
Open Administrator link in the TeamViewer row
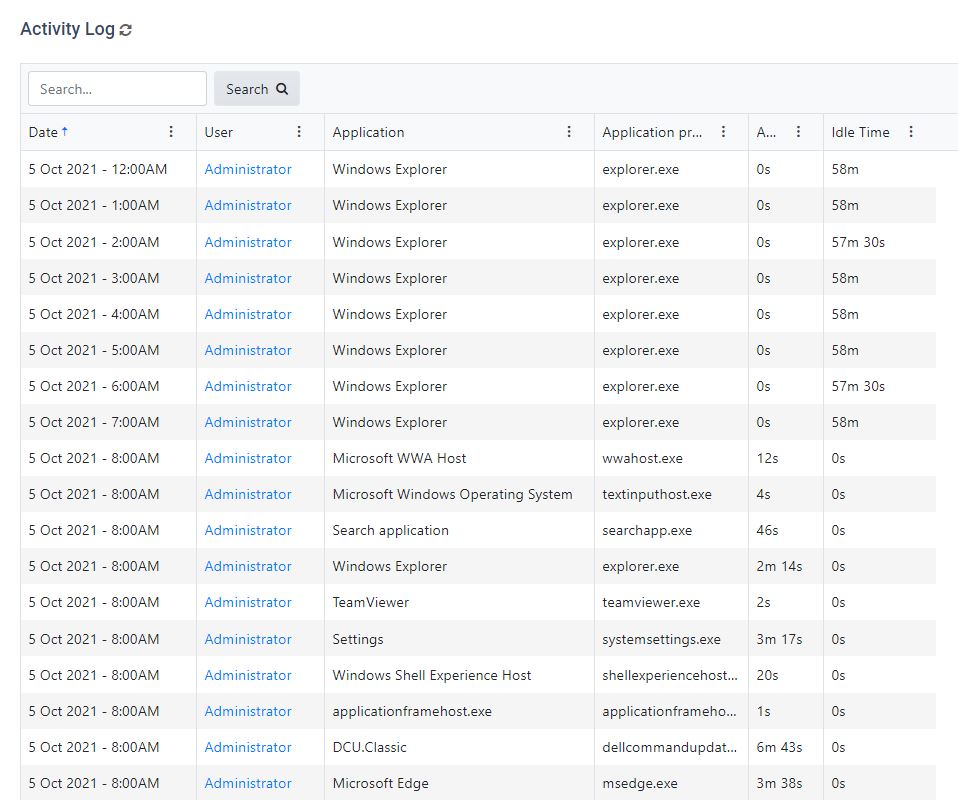point(247,602)
